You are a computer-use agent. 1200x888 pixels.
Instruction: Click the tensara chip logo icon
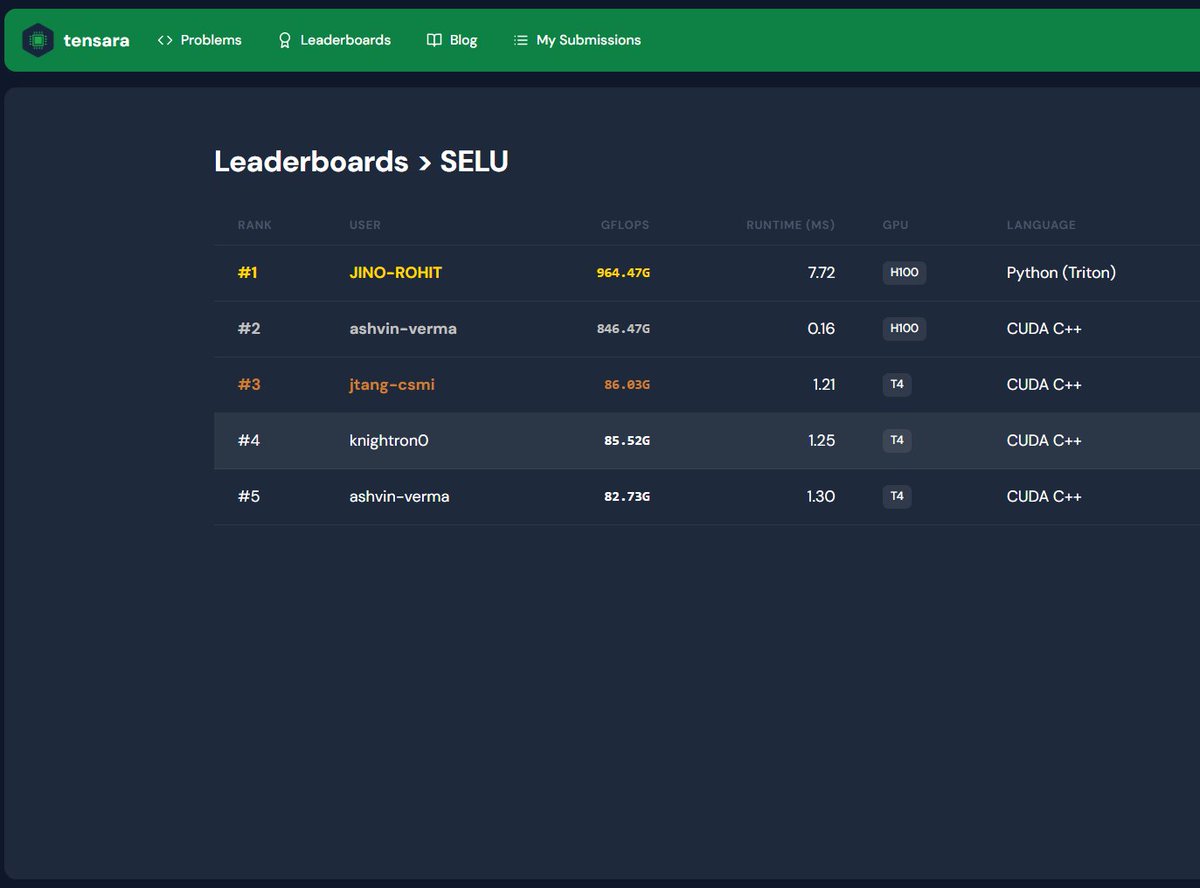[38, 40]
